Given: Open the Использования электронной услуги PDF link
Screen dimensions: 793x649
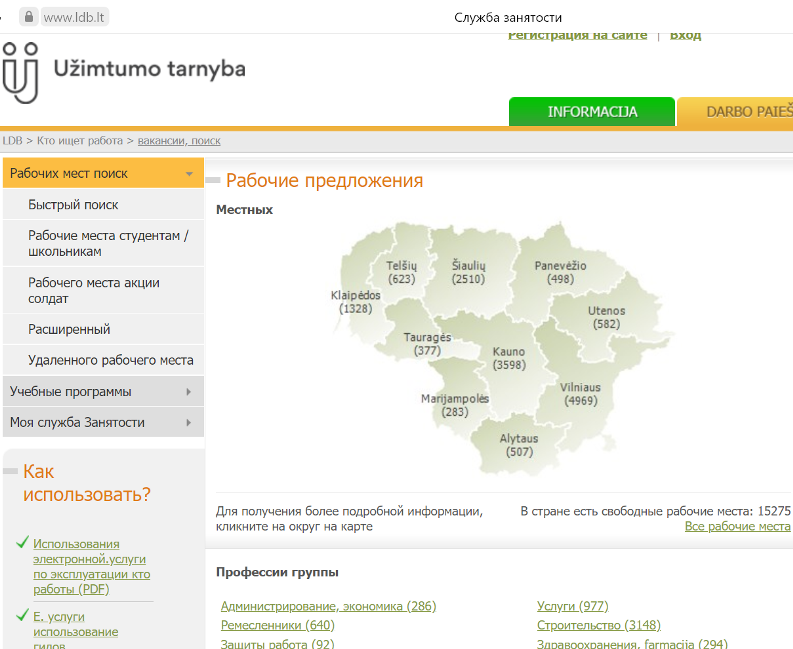Looking at the screenshot, I should pos(92,567).
